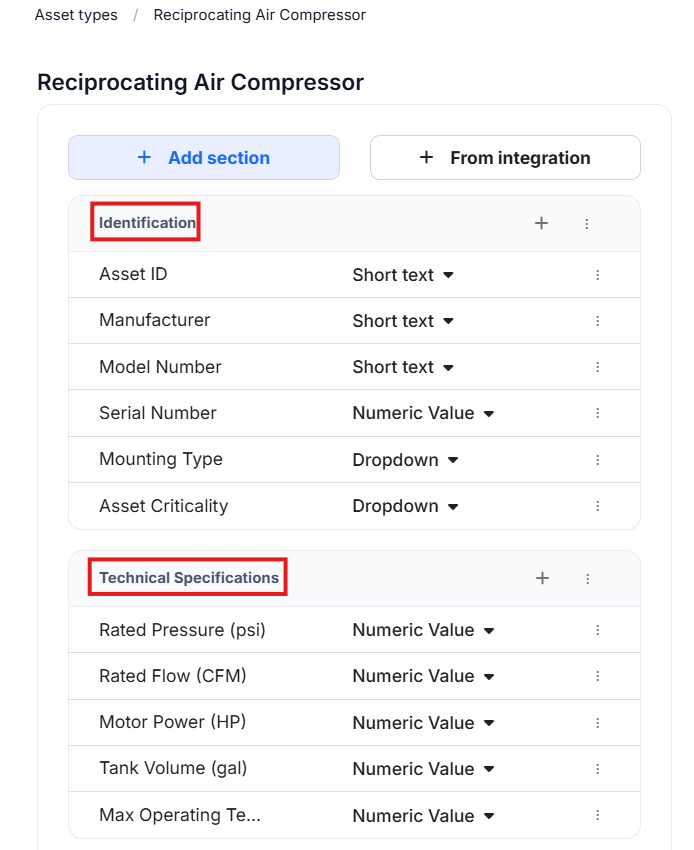Open the Serial Number row kebab menu
Screen dimensions: 694x850
(598, 413)
